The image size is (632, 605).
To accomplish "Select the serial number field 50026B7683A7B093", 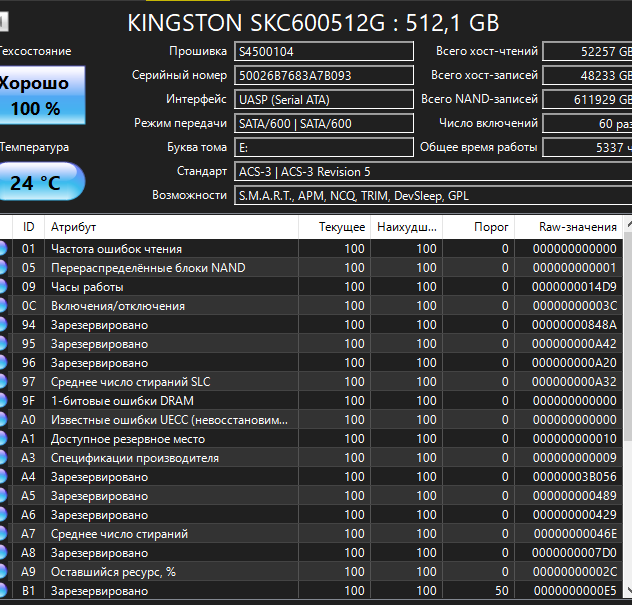I will (x=324, y=75).
